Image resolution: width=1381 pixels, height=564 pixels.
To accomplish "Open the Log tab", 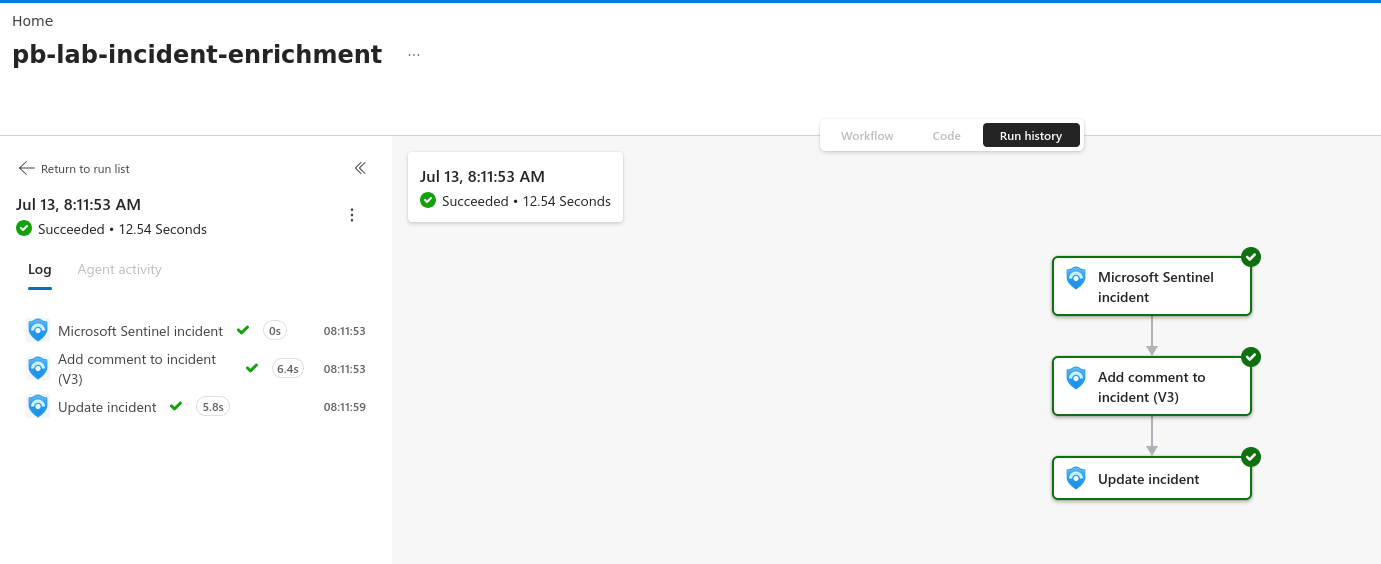I will pos(40,269).
